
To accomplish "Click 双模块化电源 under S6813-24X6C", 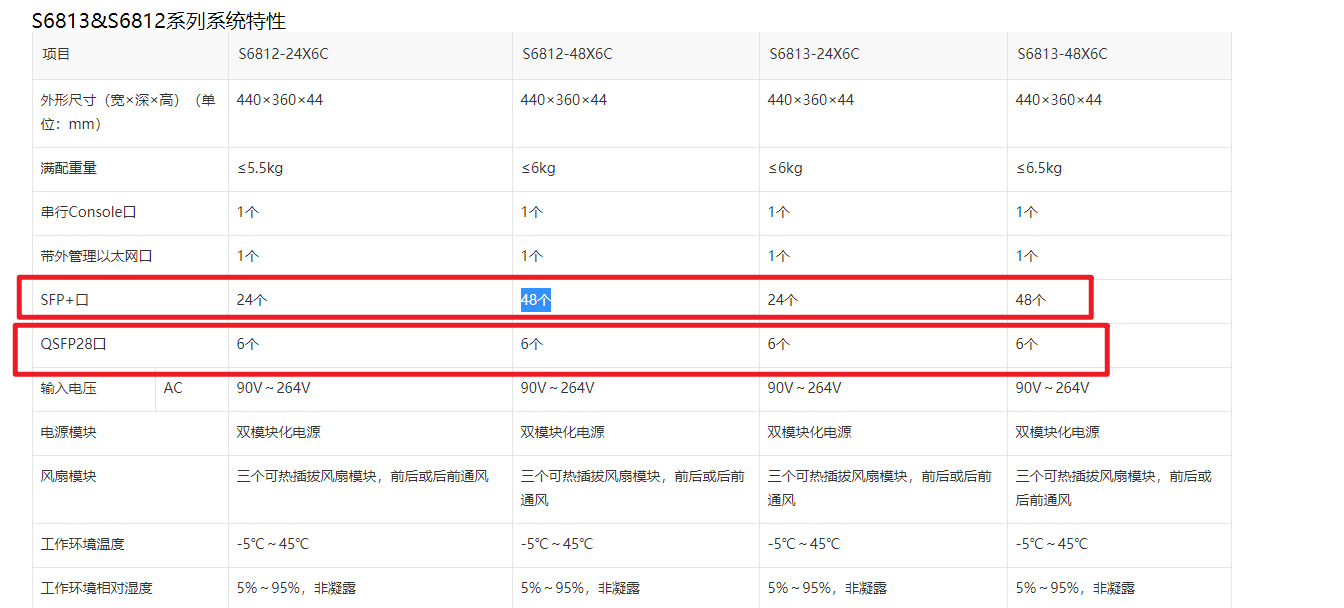I will [x=810, y=432].
